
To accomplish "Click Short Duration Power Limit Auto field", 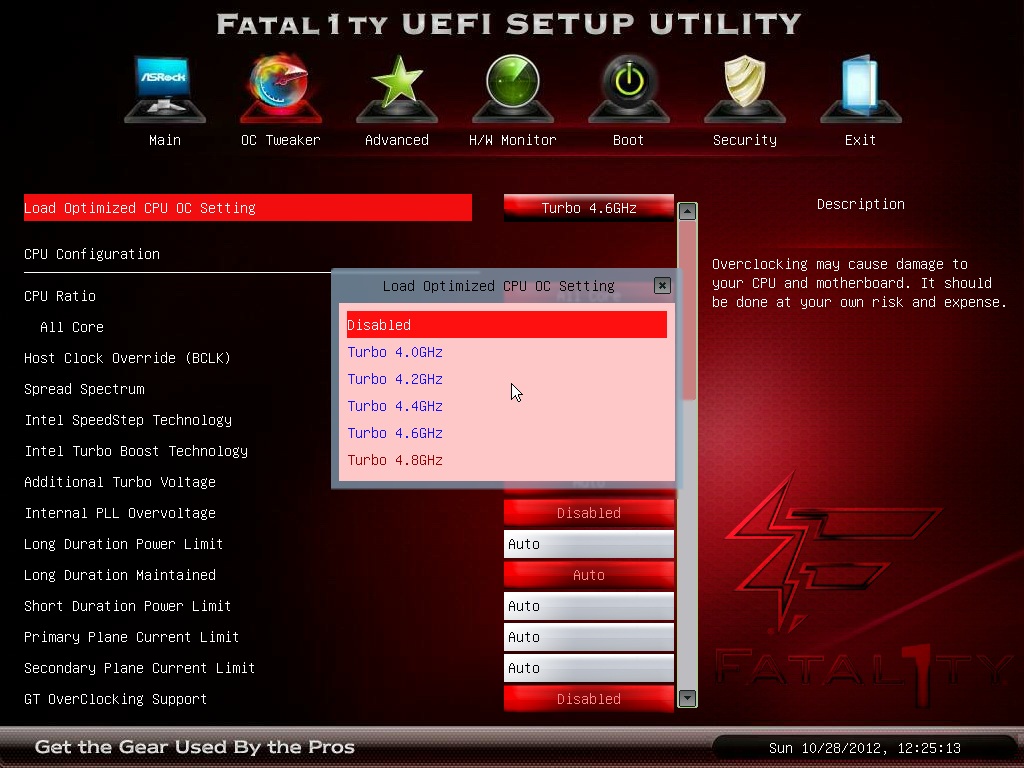I will (x=588, y=606).
